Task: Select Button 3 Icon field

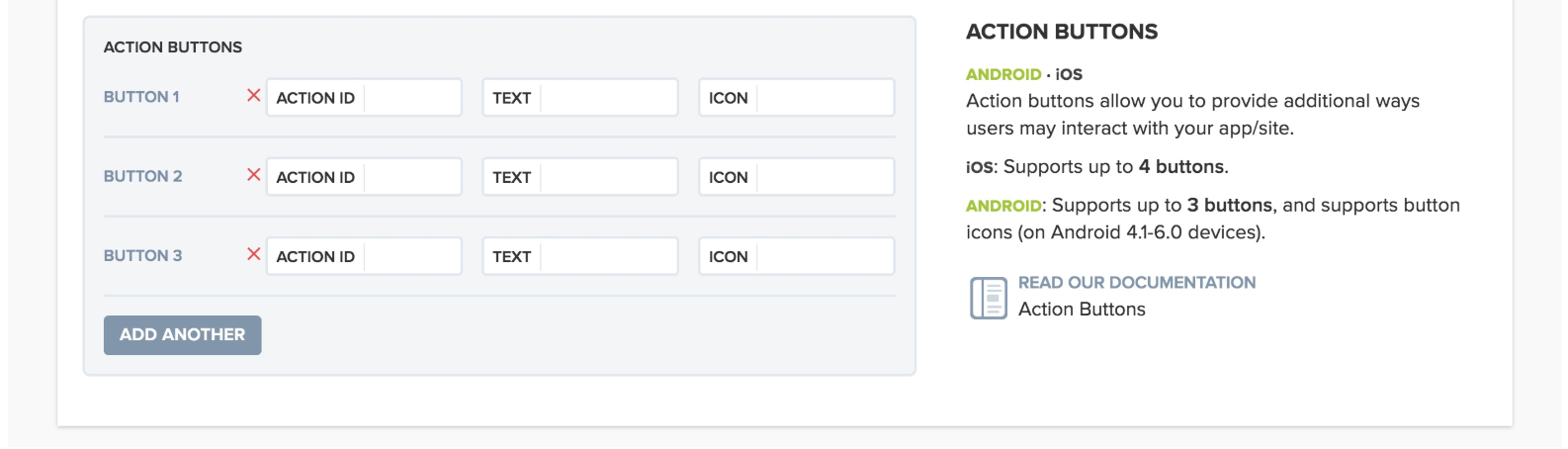Action: [x=797, y=256]
